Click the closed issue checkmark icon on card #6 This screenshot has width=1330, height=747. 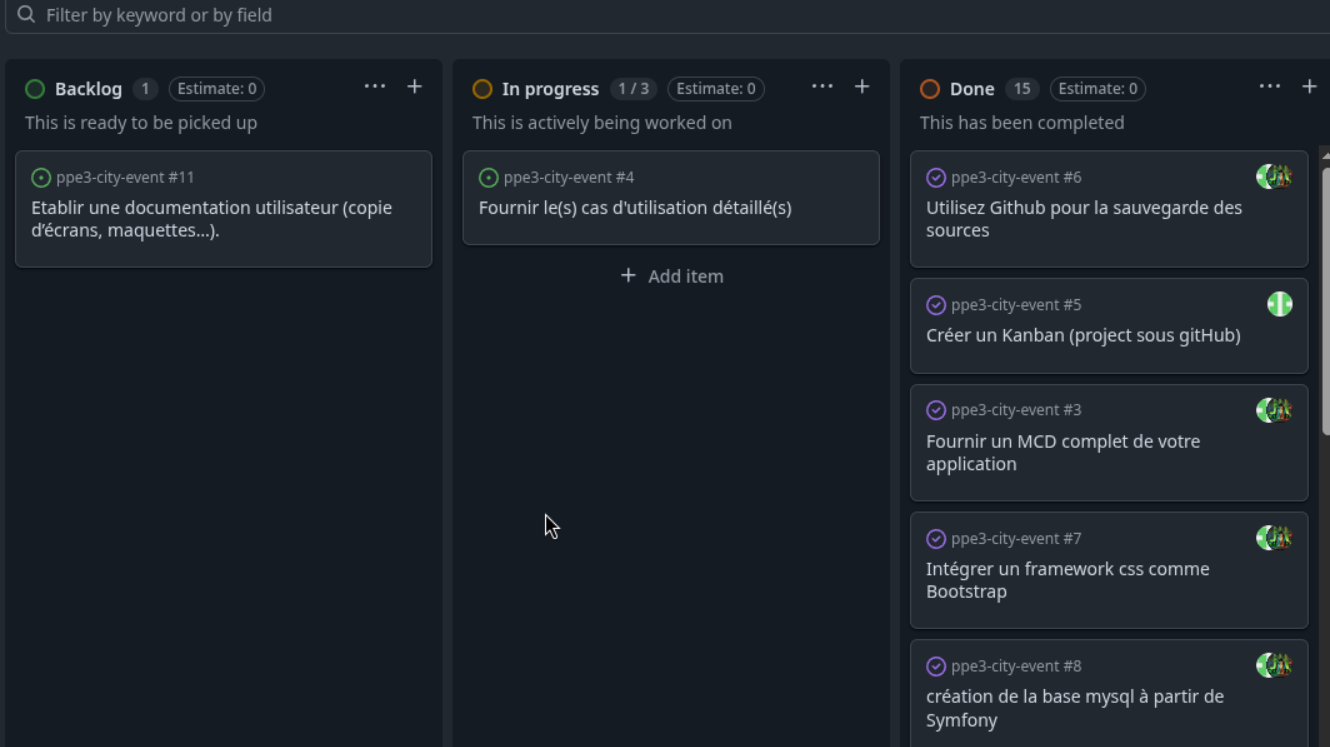[x=936, y=177]
